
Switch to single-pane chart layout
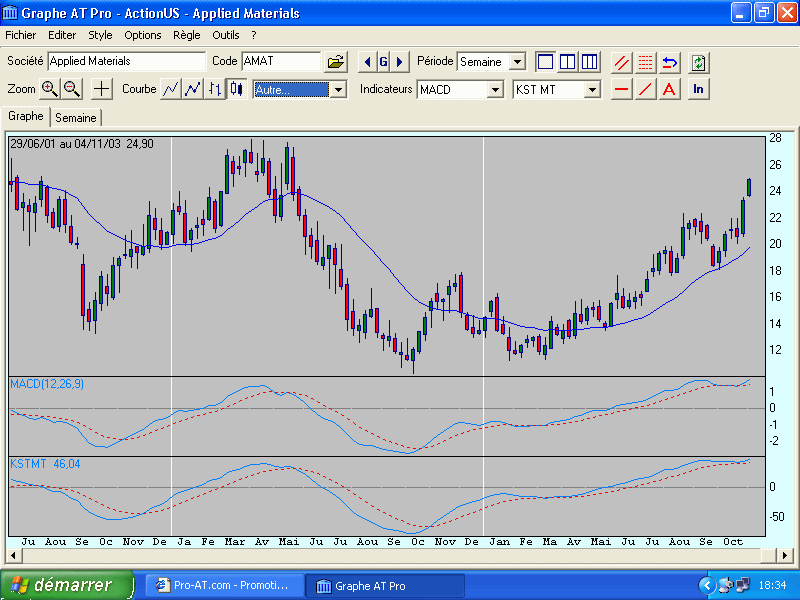545,62
